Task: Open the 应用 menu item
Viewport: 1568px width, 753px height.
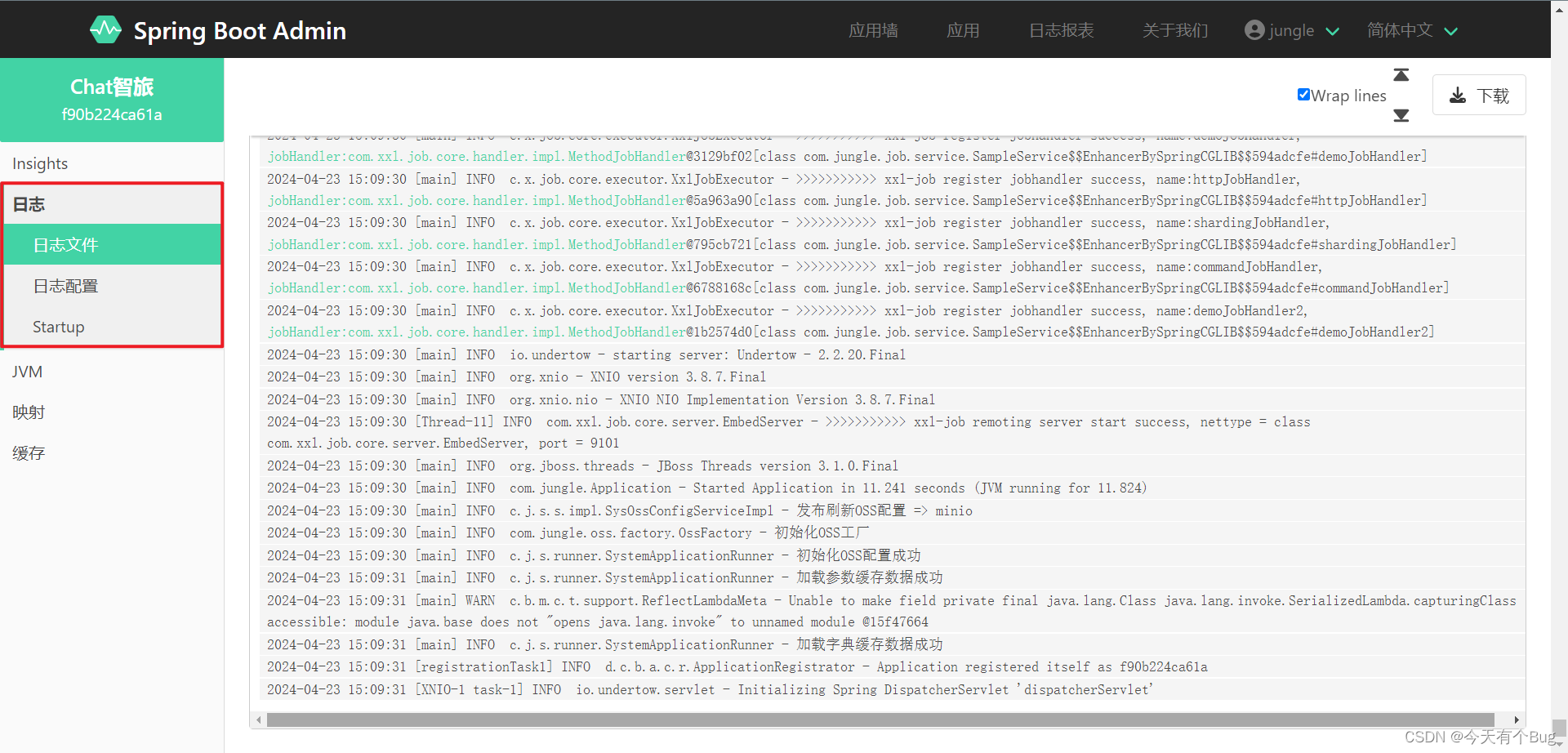Action: [963, 30]
